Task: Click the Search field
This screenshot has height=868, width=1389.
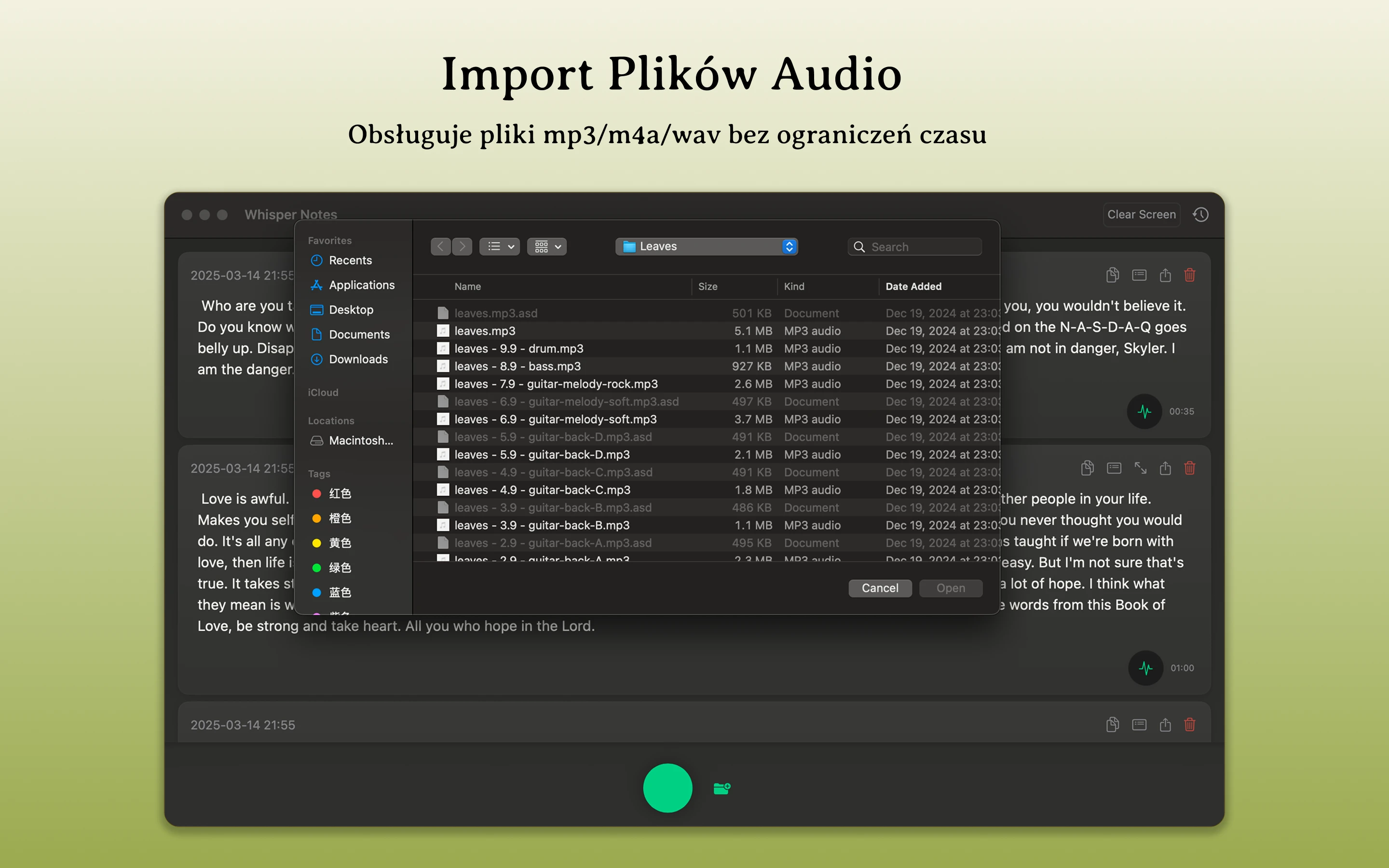Action: [x=915, y=247]
